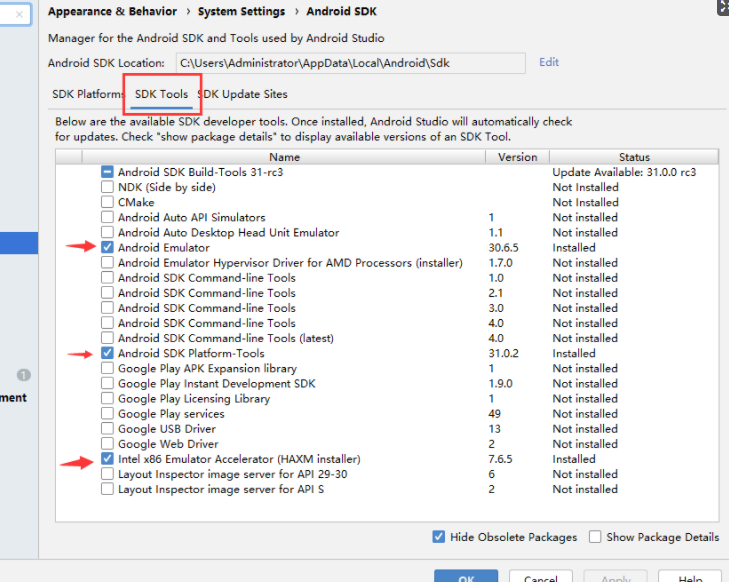Check Layout Inspector for API S checkbox
The width and height of the screenshot is (729, 582).
(107, 489)
